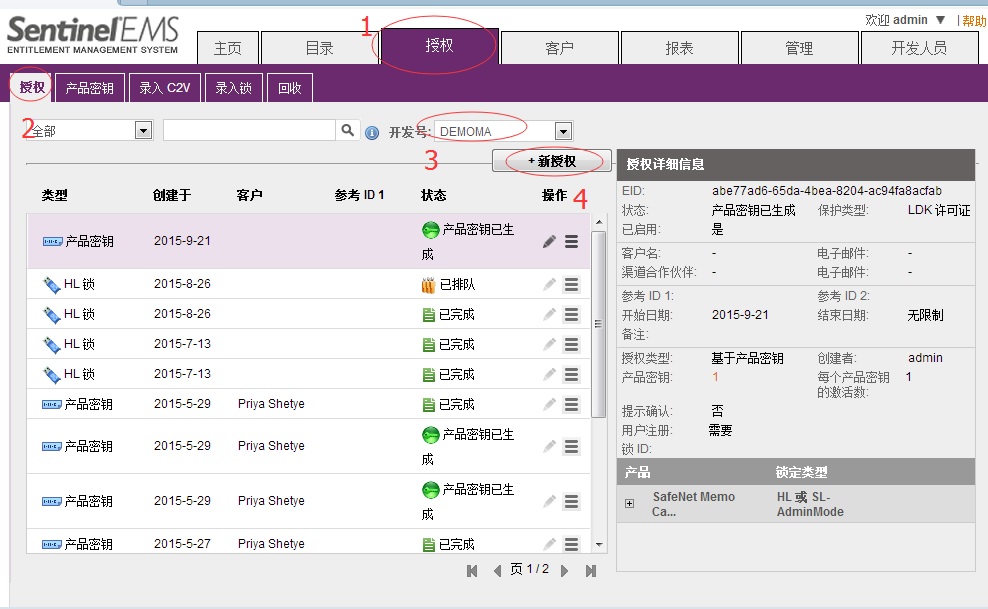Click the 新授权 button
The image size is (988, 609).
pos(551,161)
